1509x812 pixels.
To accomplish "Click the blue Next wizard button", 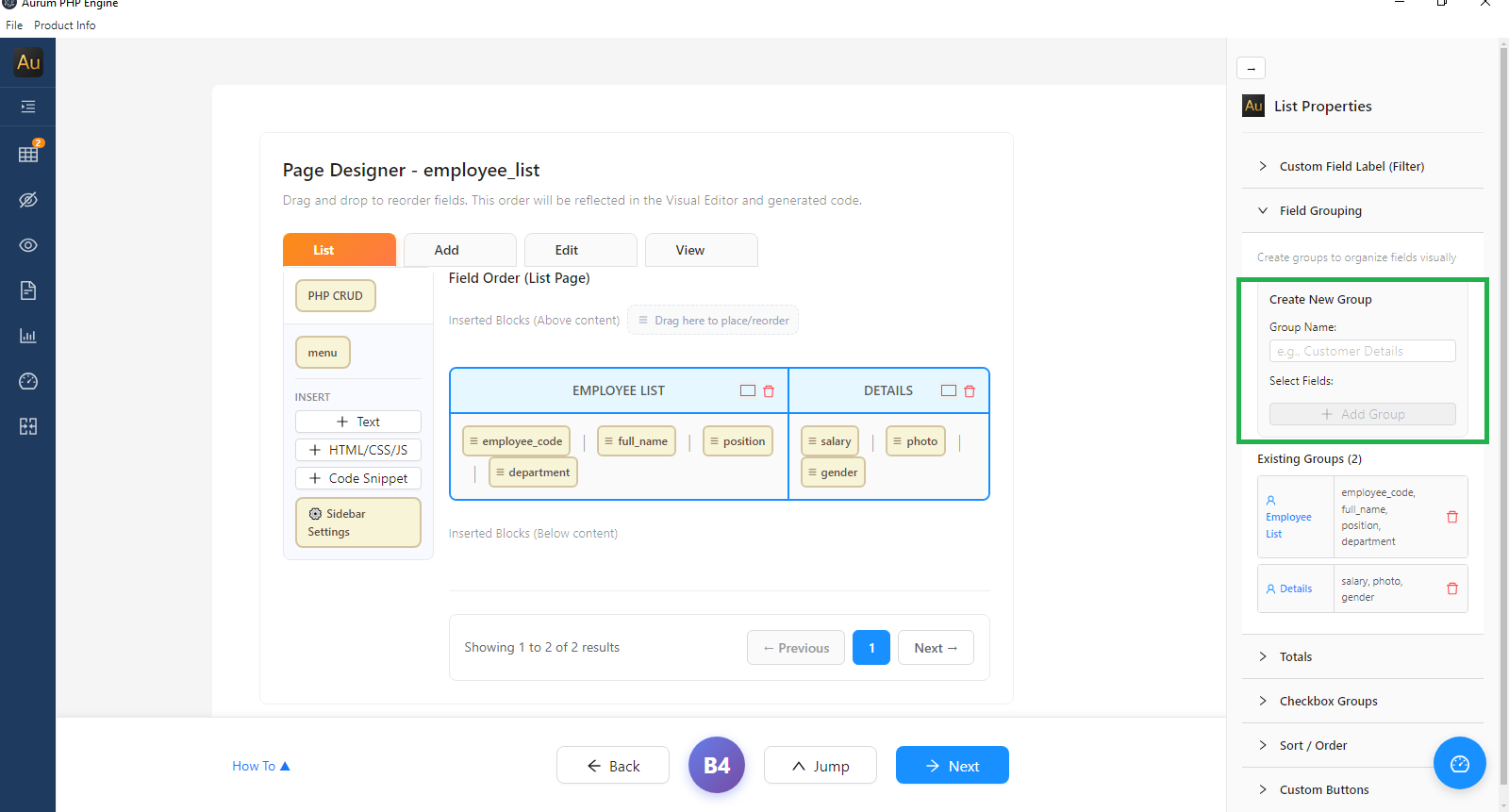I will (953, 765).
